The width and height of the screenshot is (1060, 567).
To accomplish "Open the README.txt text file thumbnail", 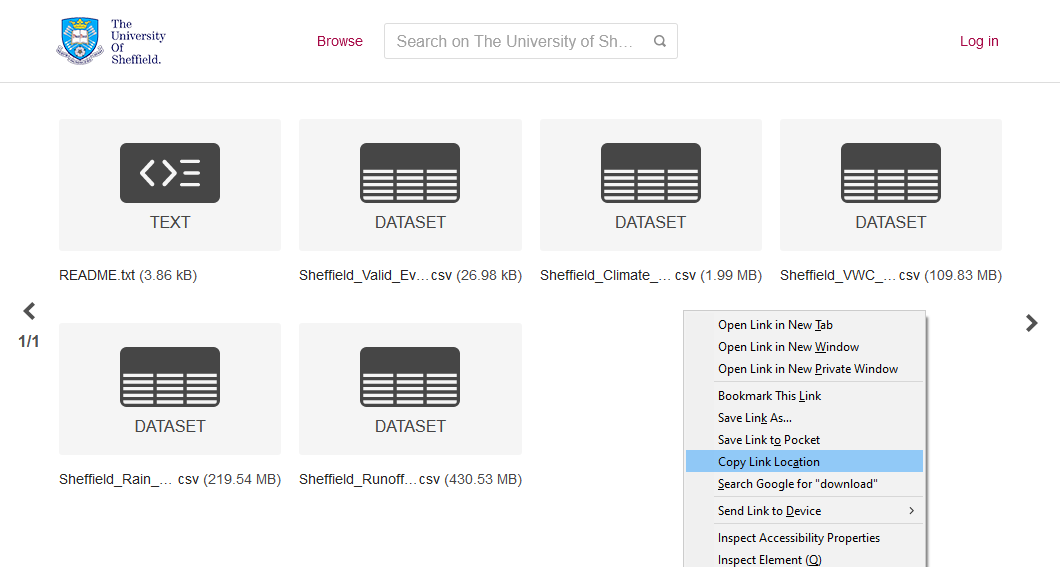I will pyautogui.click(x=170, y=185).
